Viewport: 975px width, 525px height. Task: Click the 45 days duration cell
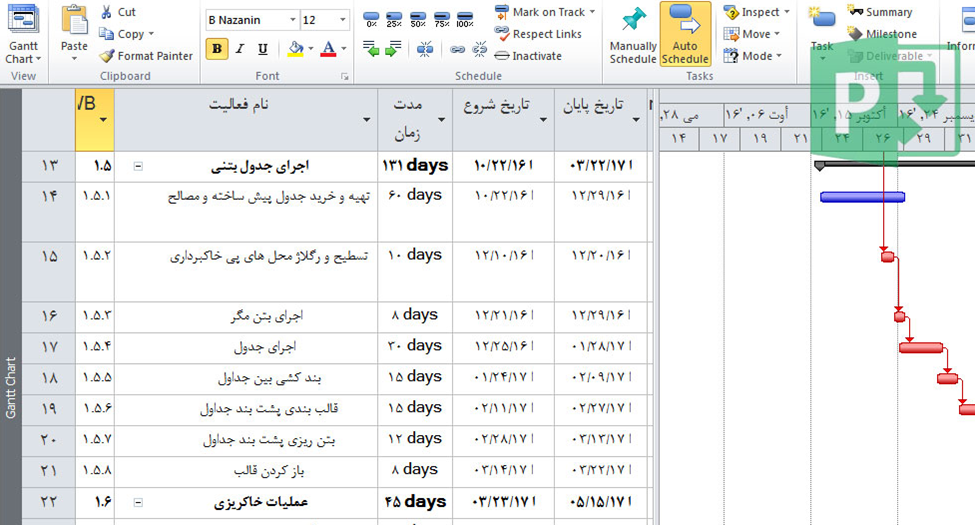click(x=415, y=503)
